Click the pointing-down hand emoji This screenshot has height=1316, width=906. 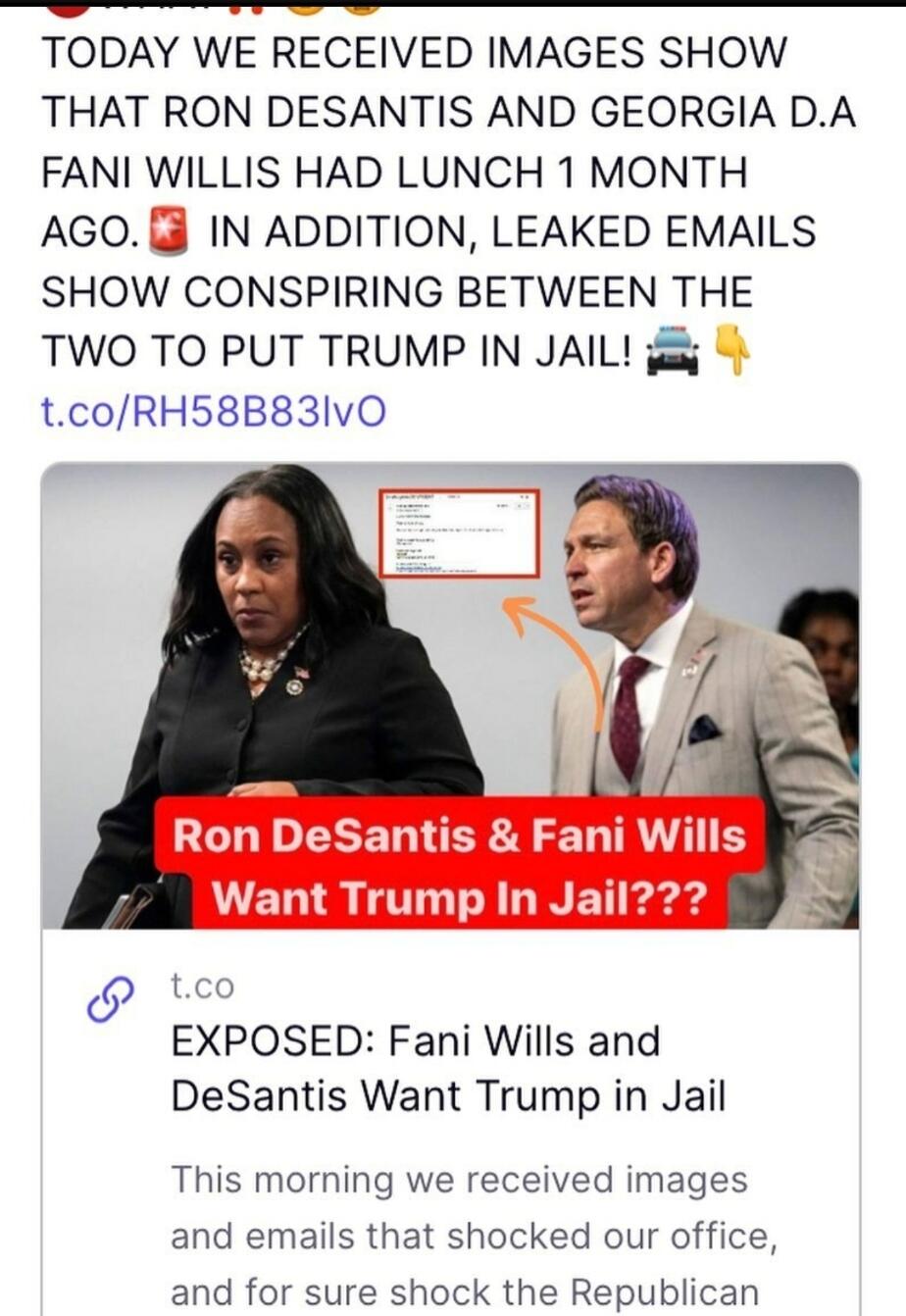(x=731, y=351)
